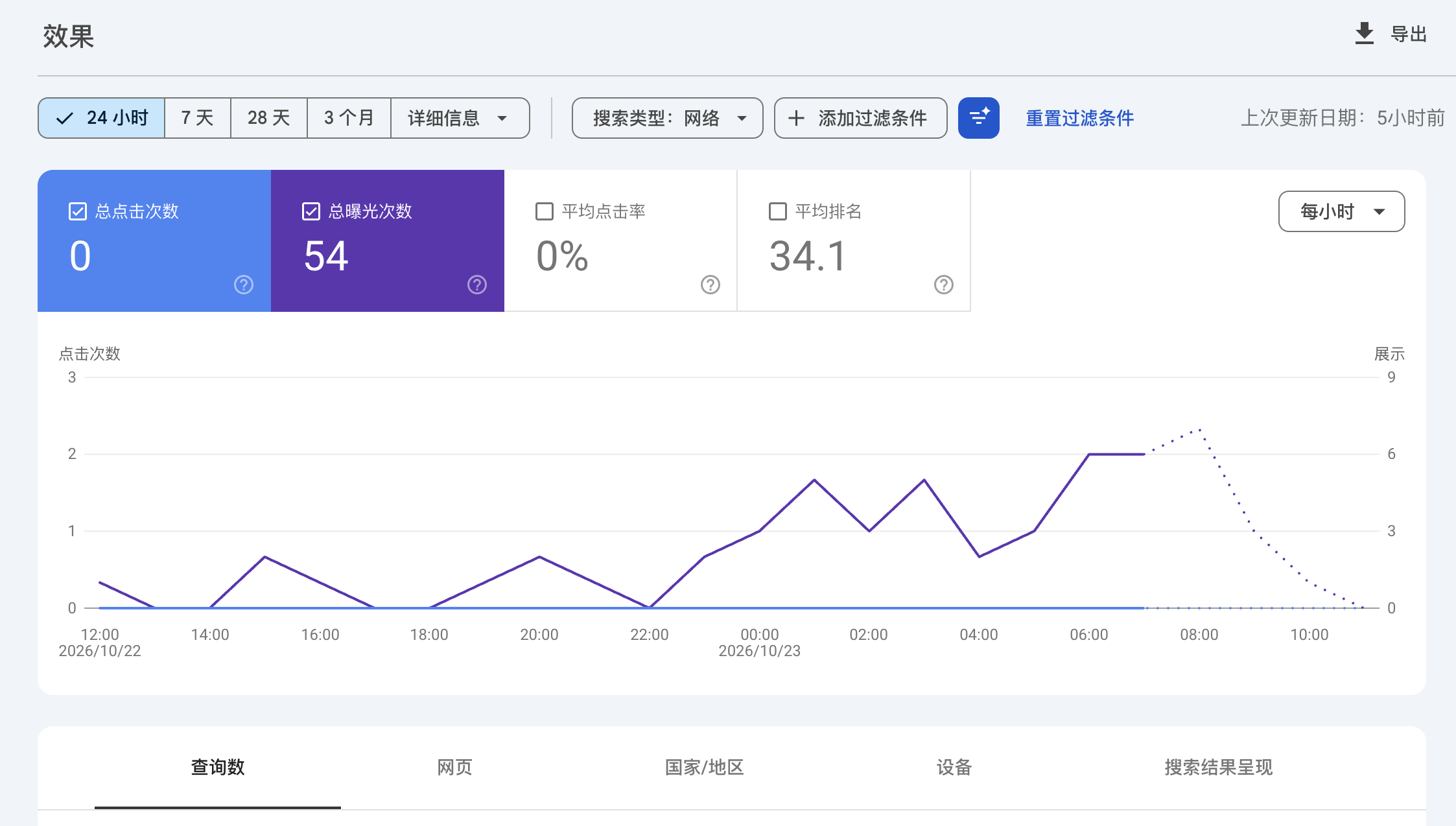Click the 添加过滤条件 button
The width and height of the screenshot is (1456, 826).
click(860, 118)
